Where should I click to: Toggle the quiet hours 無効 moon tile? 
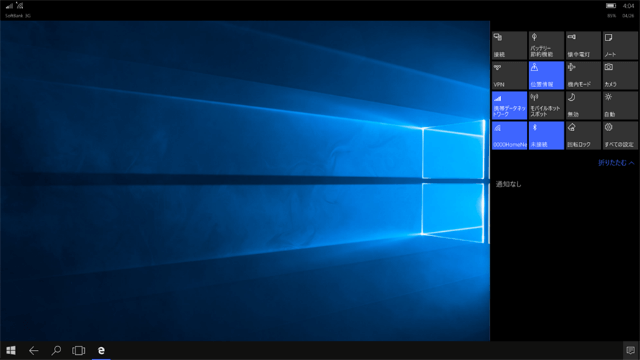coord(583,105)
